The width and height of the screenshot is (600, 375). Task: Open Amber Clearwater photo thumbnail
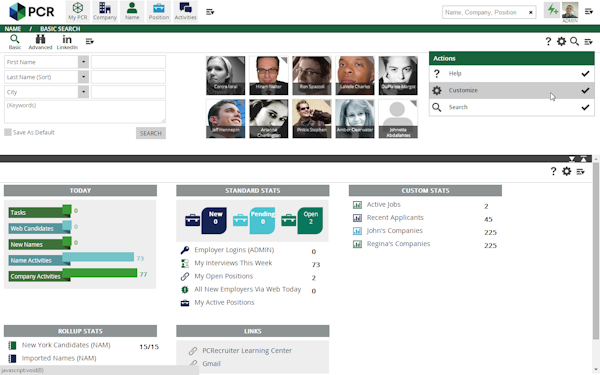click(355, 119)
